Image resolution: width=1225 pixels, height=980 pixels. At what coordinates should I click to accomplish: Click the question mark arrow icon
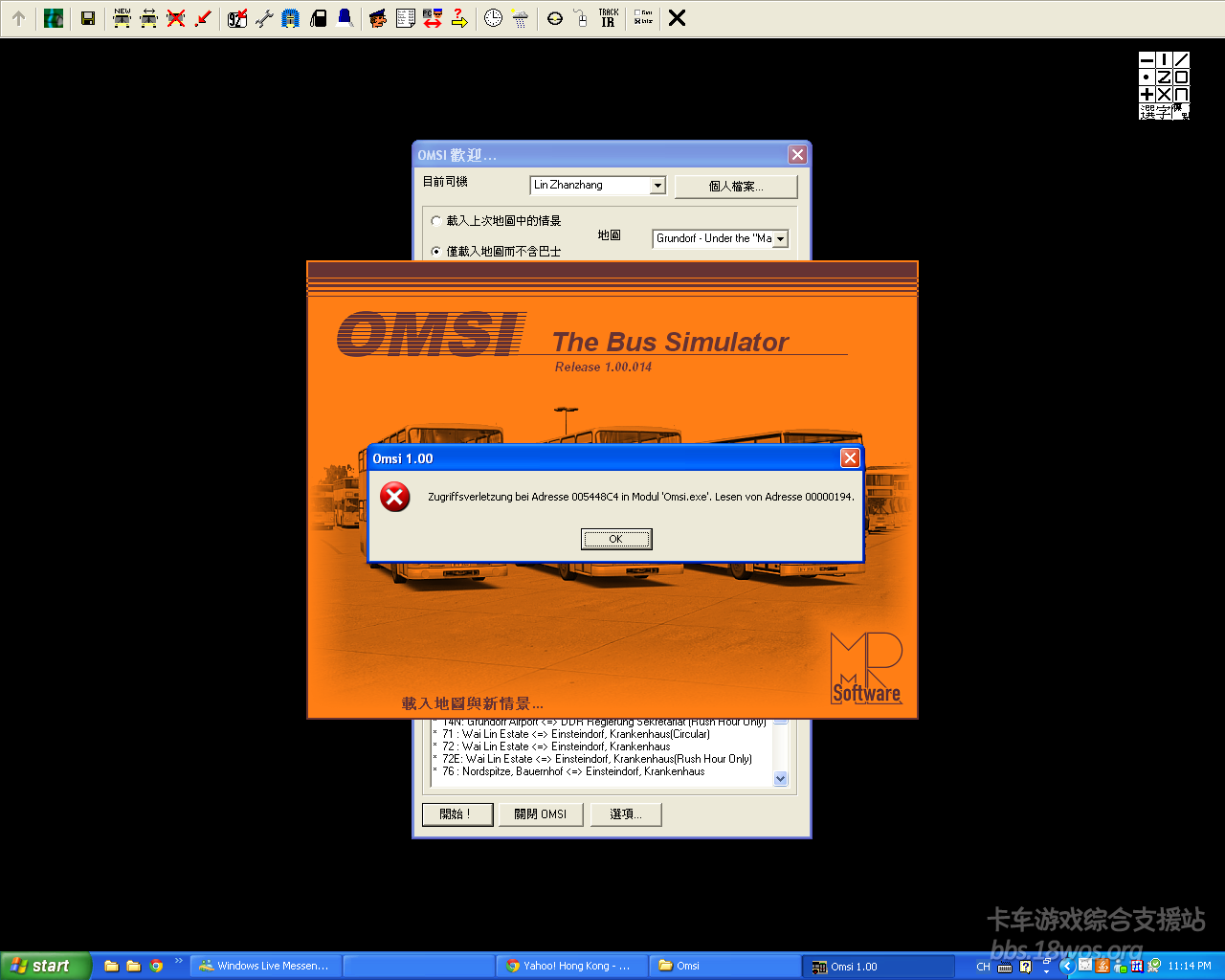[459, 18]
